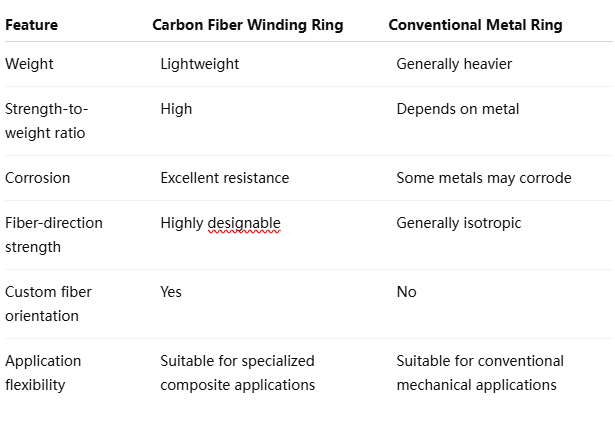This screenshot has width=615, height=423.
Task: Select the Application flexibility label
Action: (x=43, y=373)
